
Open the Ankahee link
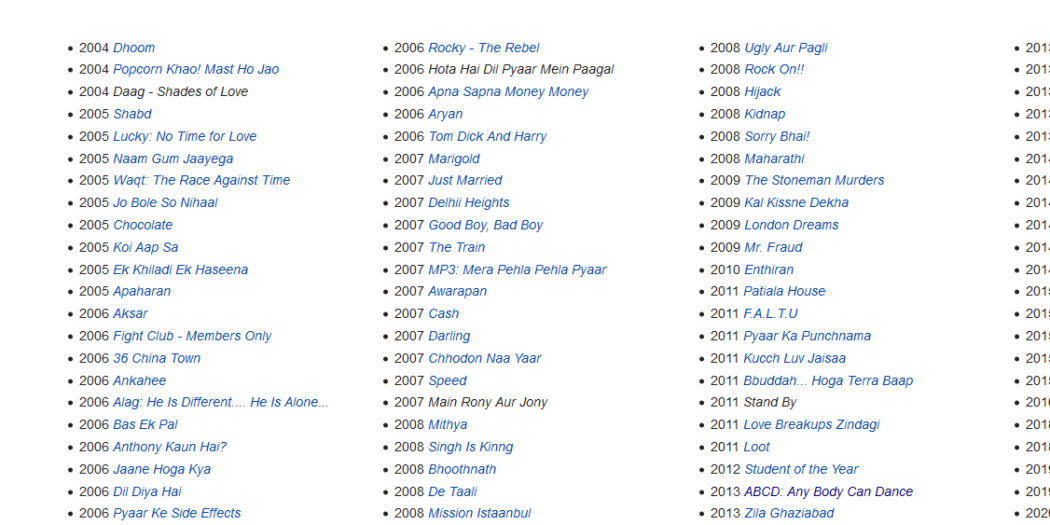[x=139, y=380]
